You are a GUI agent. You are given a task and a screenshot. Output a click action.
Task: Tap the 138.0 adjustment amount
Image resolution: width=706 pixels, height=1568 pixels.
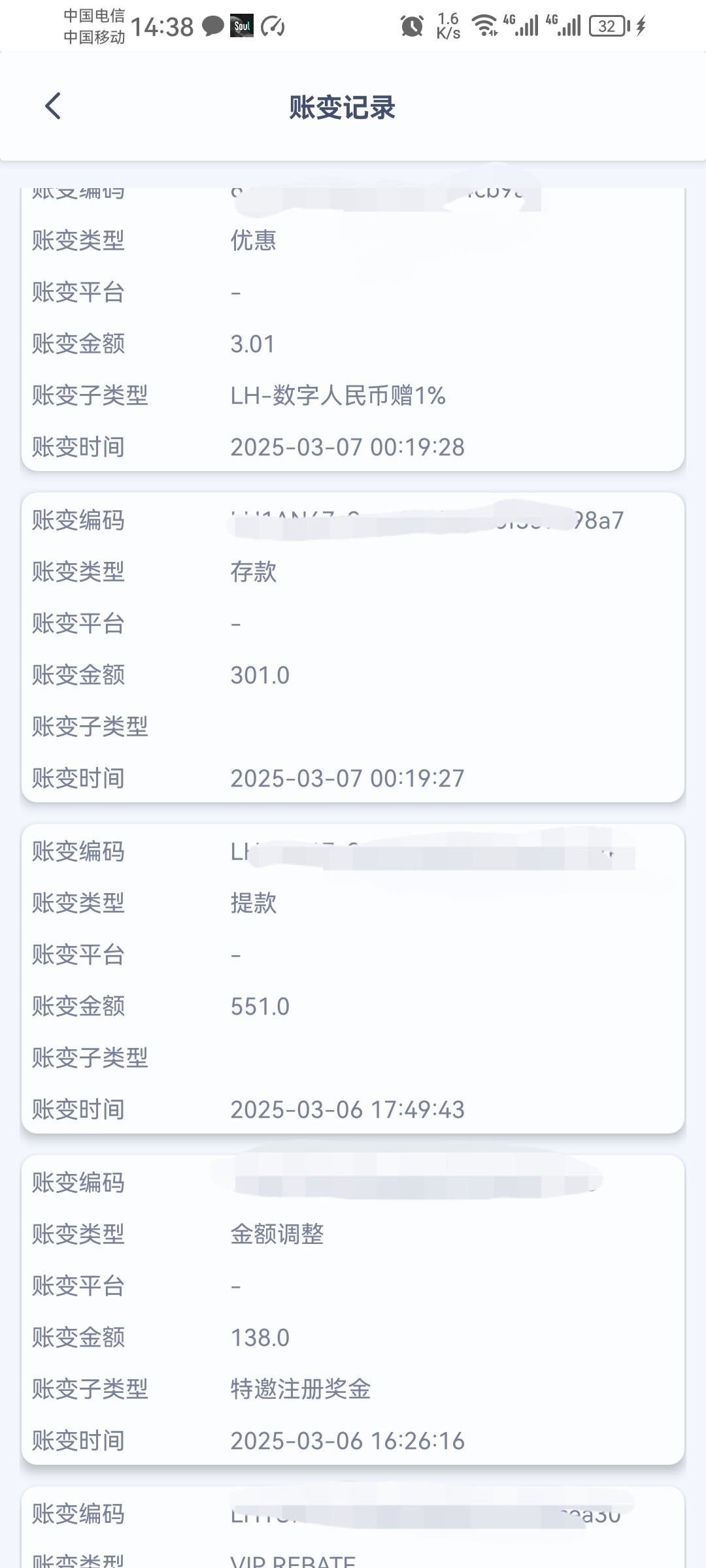click(x=260, y=1337)
